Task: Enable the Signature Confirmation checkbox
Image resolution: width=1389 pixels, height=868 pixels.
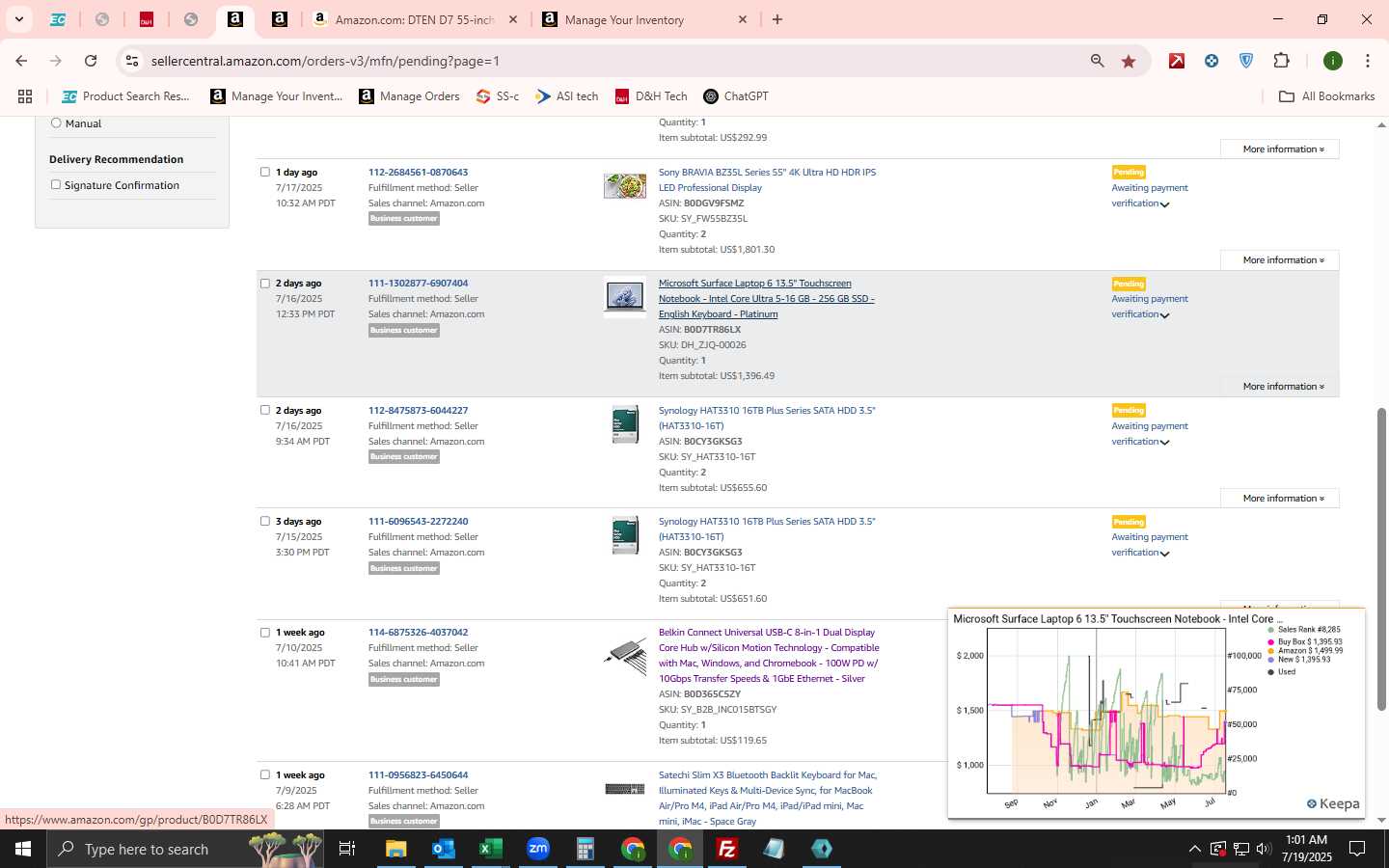Action: point(56,184)
